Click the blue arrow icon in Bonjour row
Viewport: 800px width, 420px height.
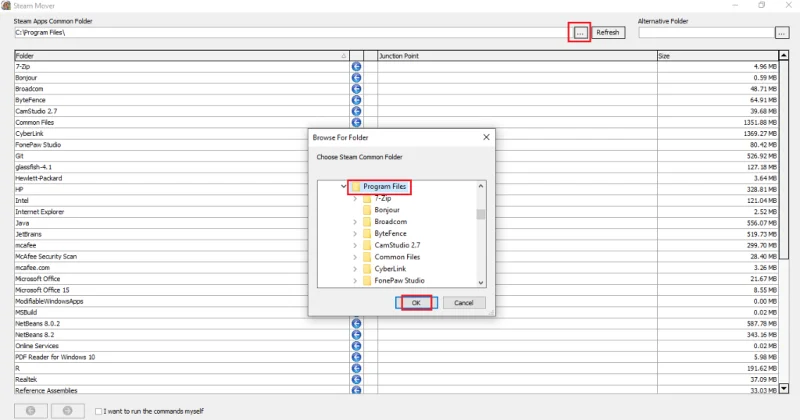[356, 78]
